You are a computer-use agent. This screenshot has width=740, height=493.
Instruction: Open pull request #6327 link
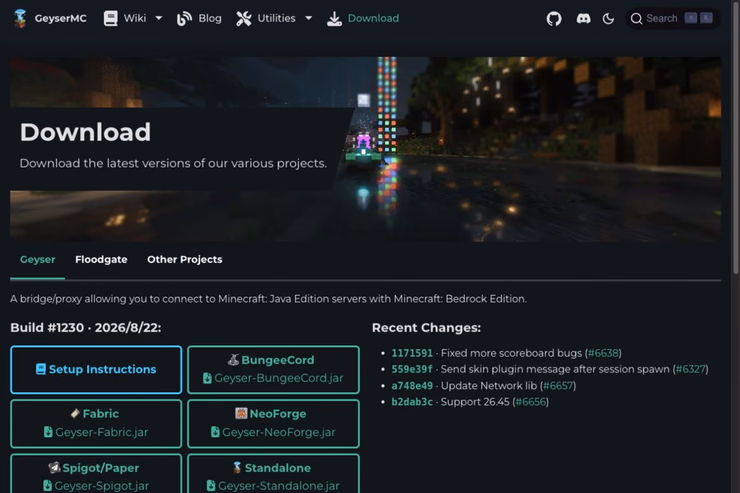690,369
